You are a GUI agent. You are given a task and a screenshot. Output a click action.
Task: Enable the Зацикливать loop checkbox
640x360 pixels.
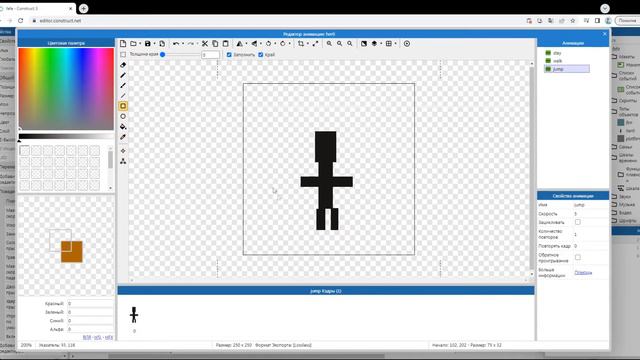[578, 222]
